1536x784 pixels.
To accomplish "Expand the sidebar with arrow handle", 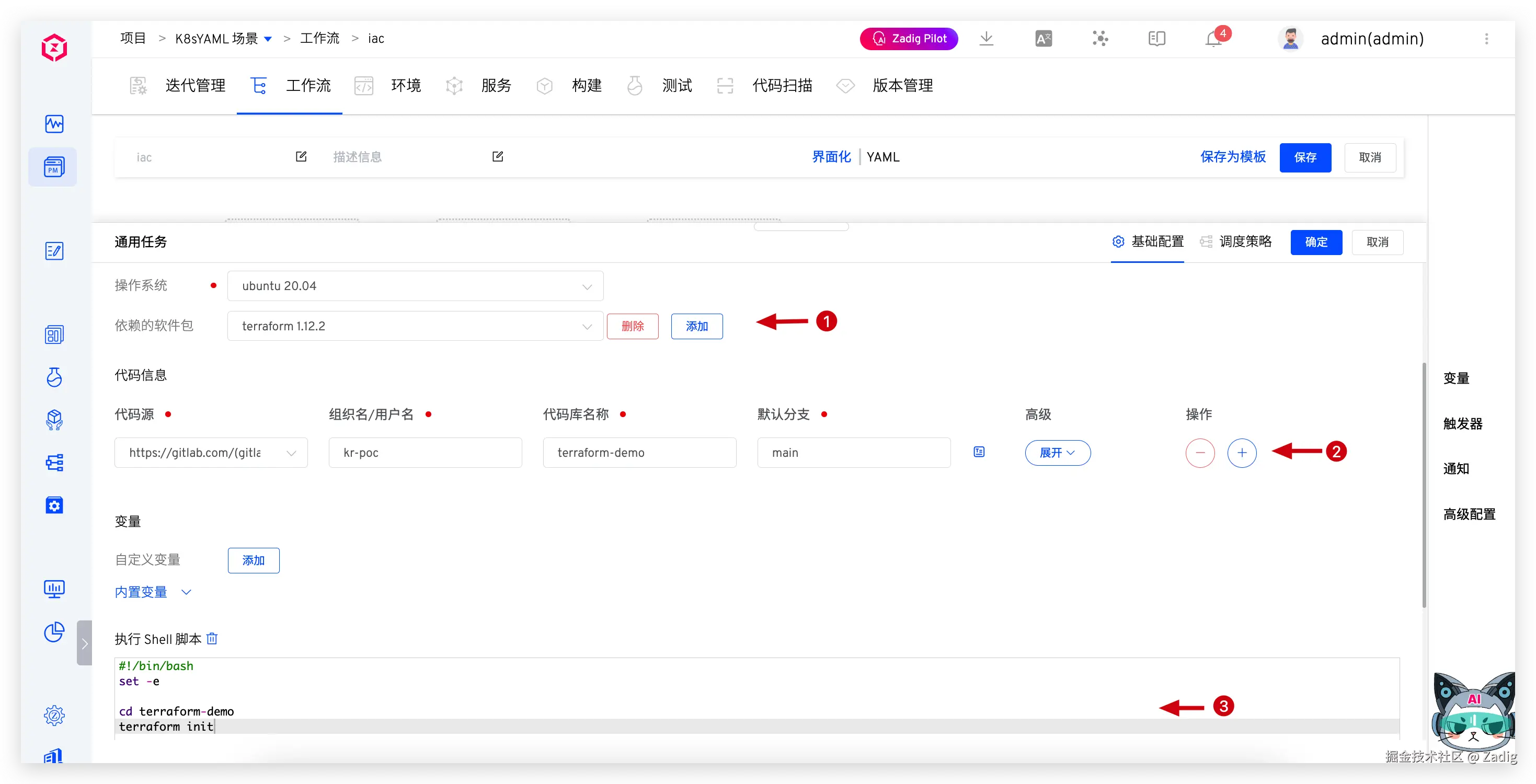I will pos(84,643).
